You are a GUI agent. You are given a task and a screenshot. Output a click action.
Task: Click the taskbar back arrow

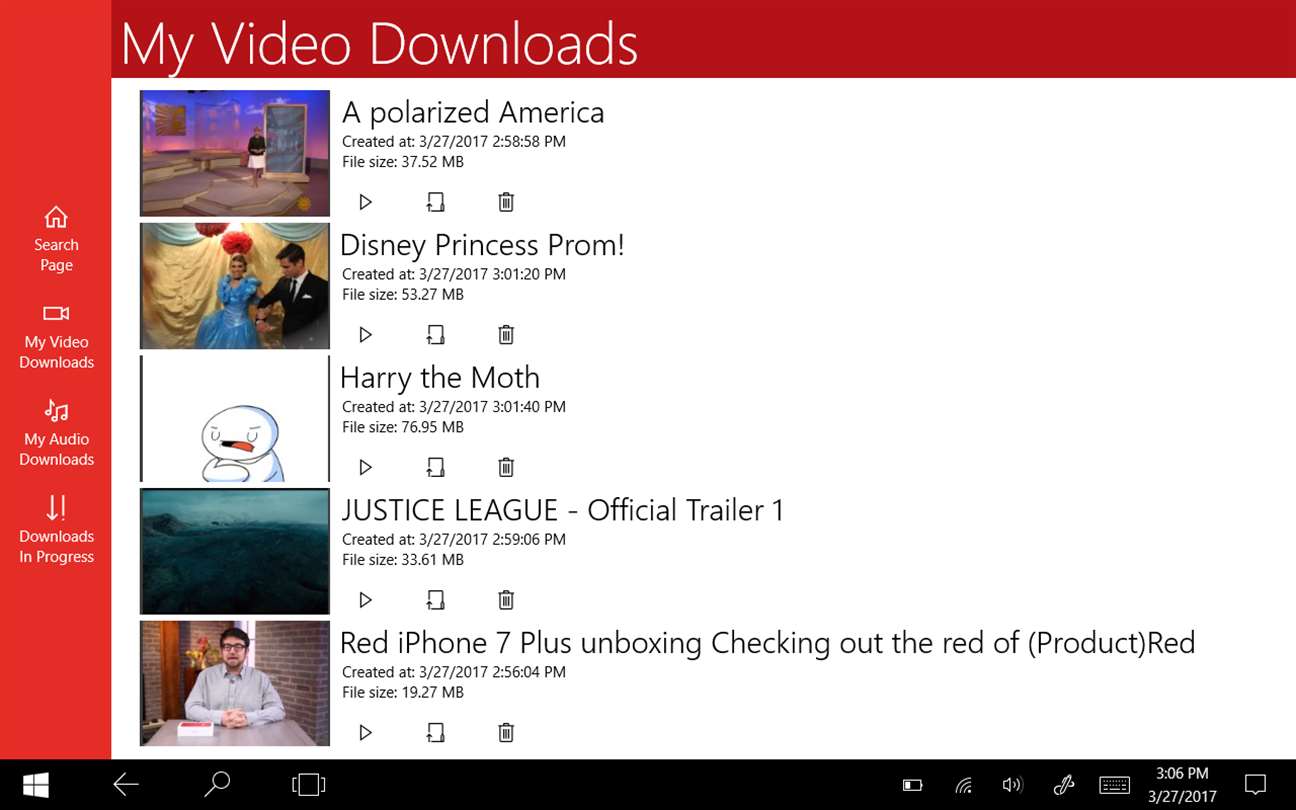click(x=126, y=785)
